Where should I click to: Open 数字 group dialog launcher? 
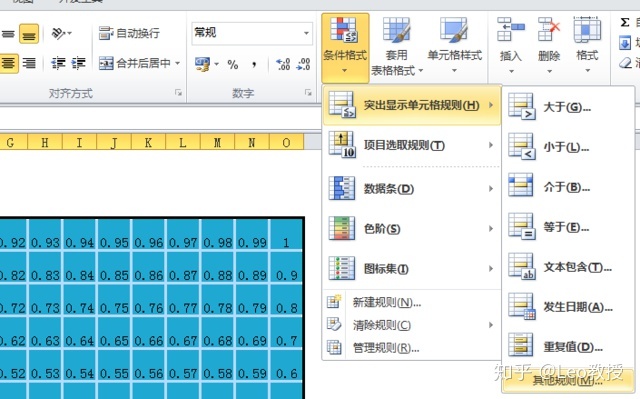tap(308, 93)
